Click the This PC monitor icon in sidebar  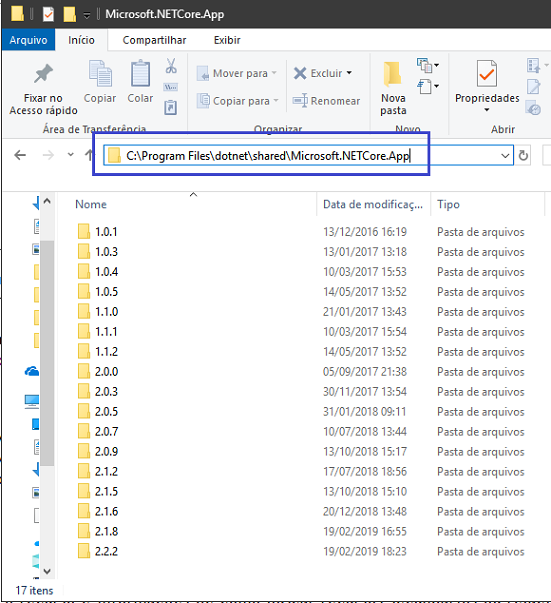click(32, 401)
